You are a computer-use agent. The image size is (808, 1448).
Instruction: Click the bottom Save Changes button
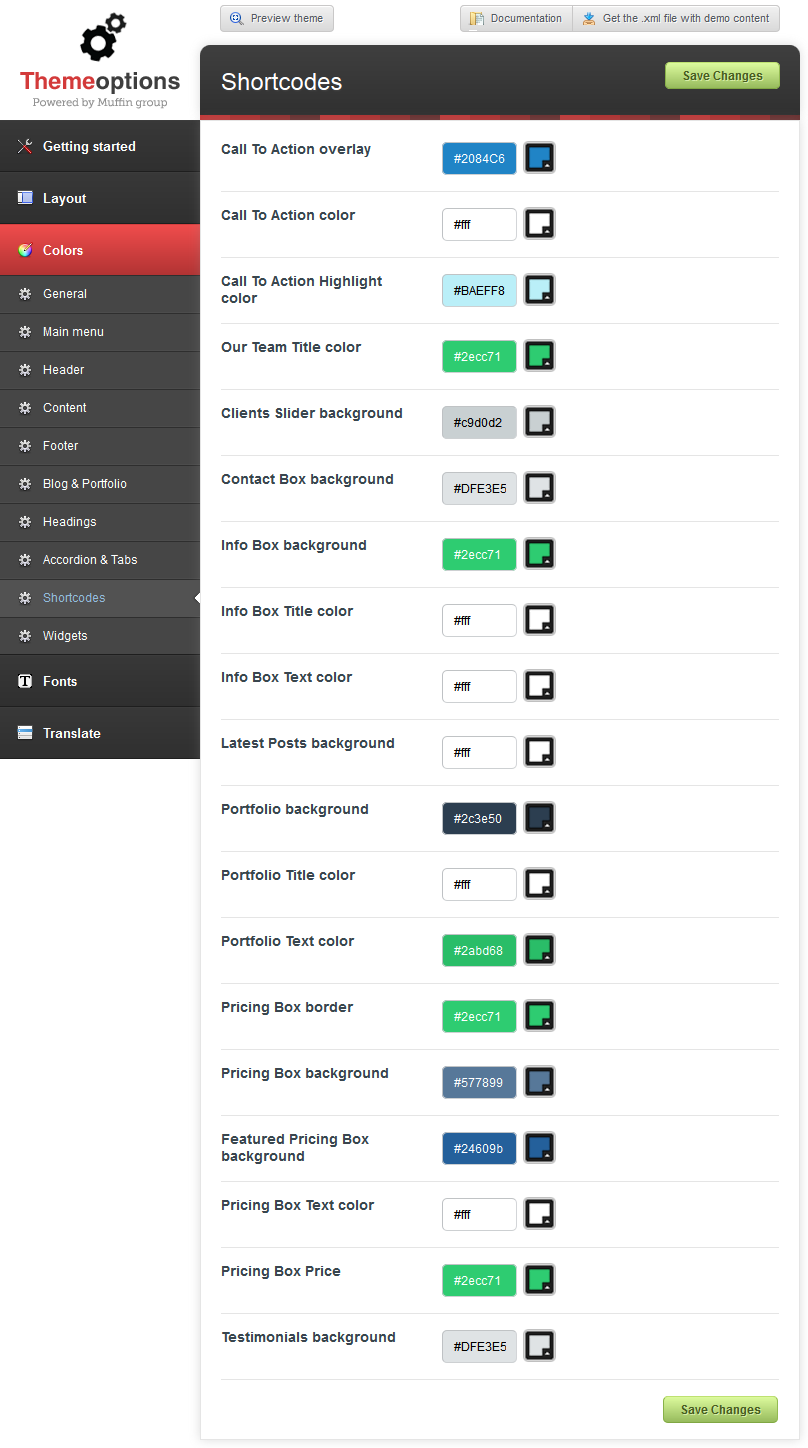tap(720, 1410)
